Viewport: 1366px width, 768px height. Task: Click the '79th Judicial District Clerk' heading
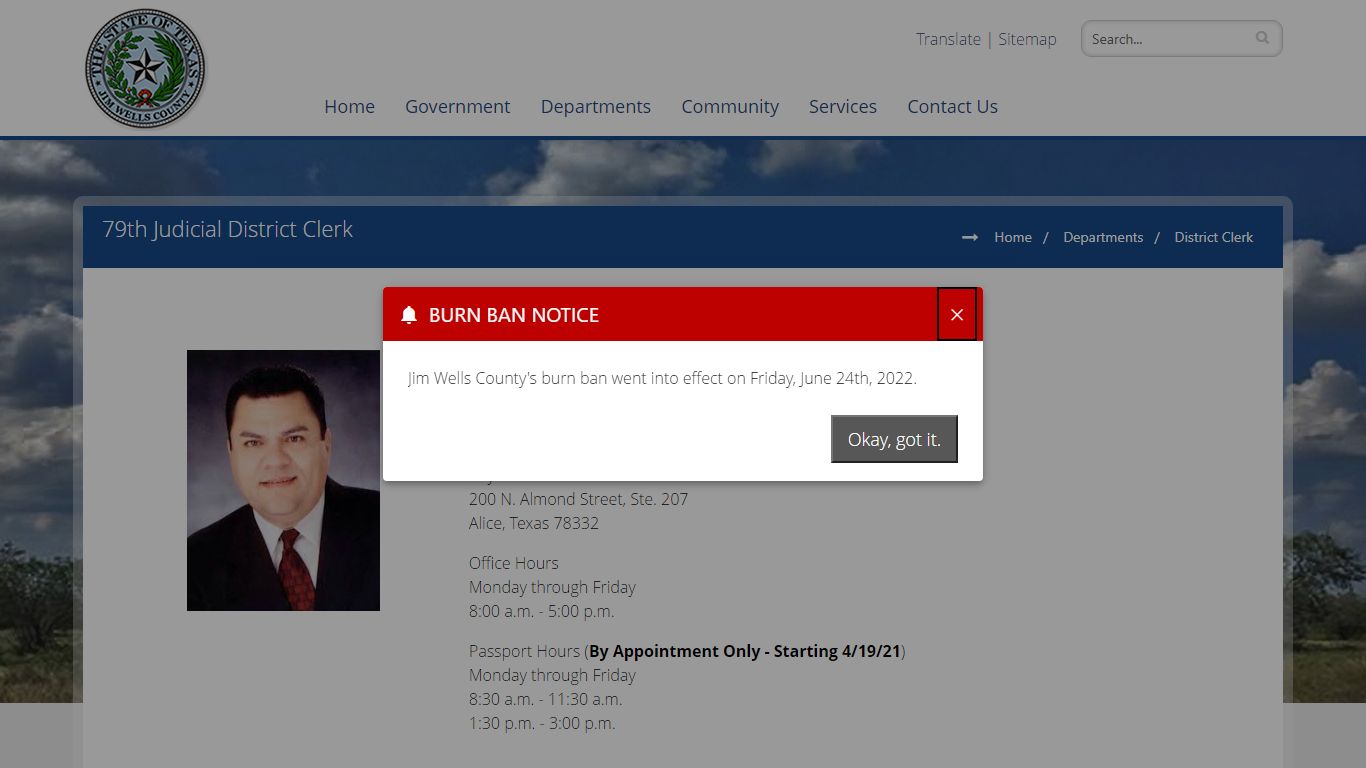click(228, 229)
